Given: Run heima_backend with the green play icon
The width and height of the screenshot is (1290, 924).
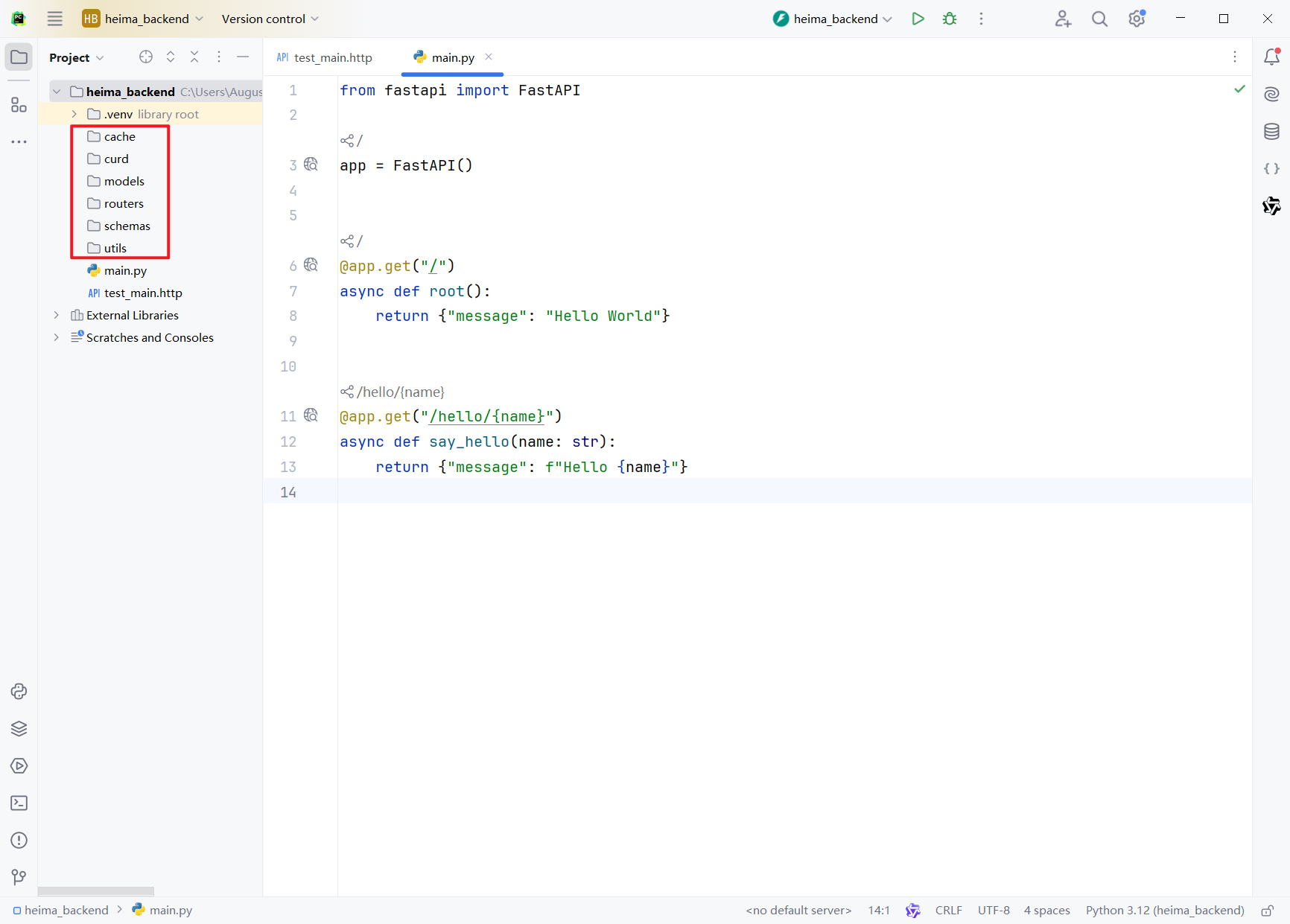Looking at the screenshot, I should coord(918,19).
